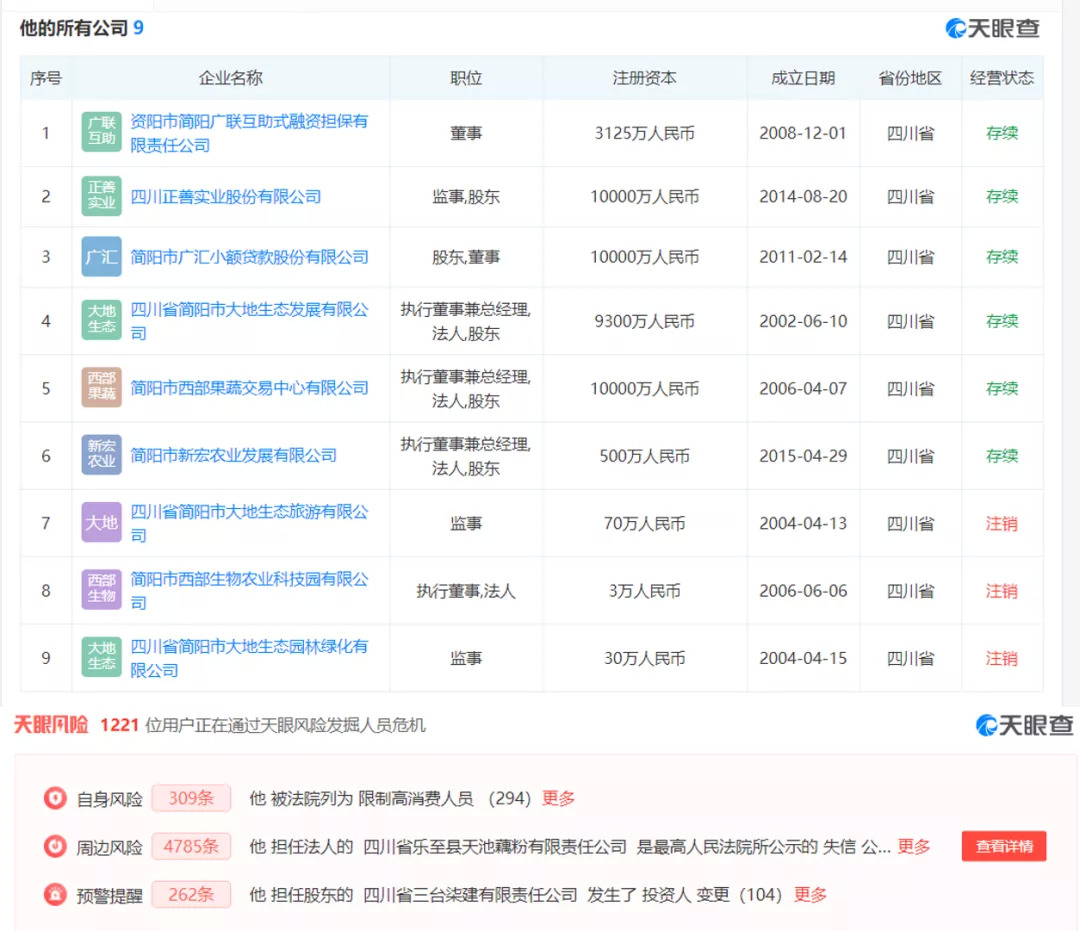Click the 预警提醒 alarm icon
The width and height of the screenshot is (1080, 931).
pyautogui.click(x=55, y=894)
